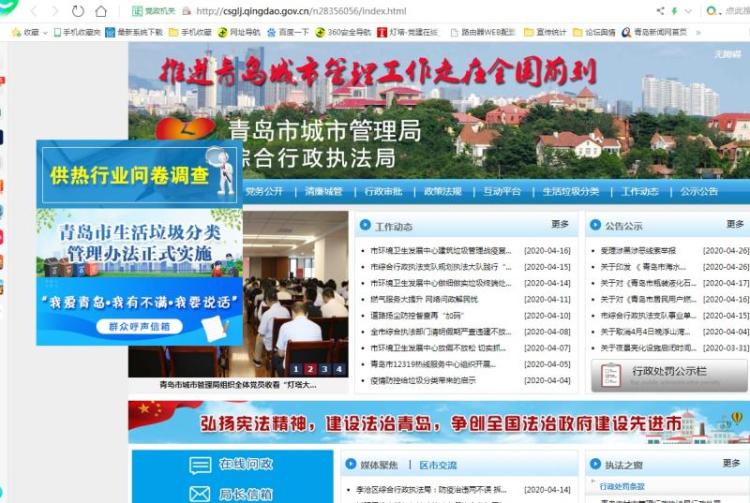The image size is (750, 503).
Task: Open the 路由器WEB配置 bookmark
Action: pos(483,32)
